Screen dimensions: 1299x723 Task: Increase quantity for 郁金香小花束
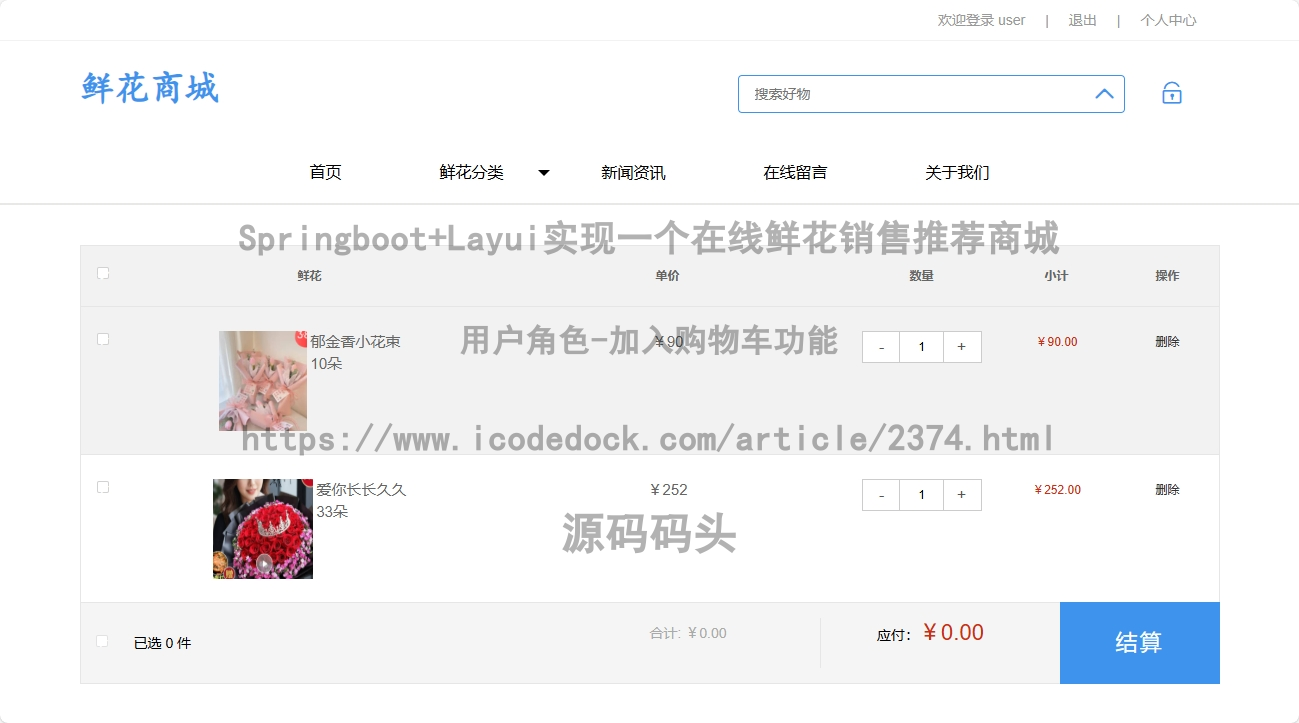tap(962, 347)
